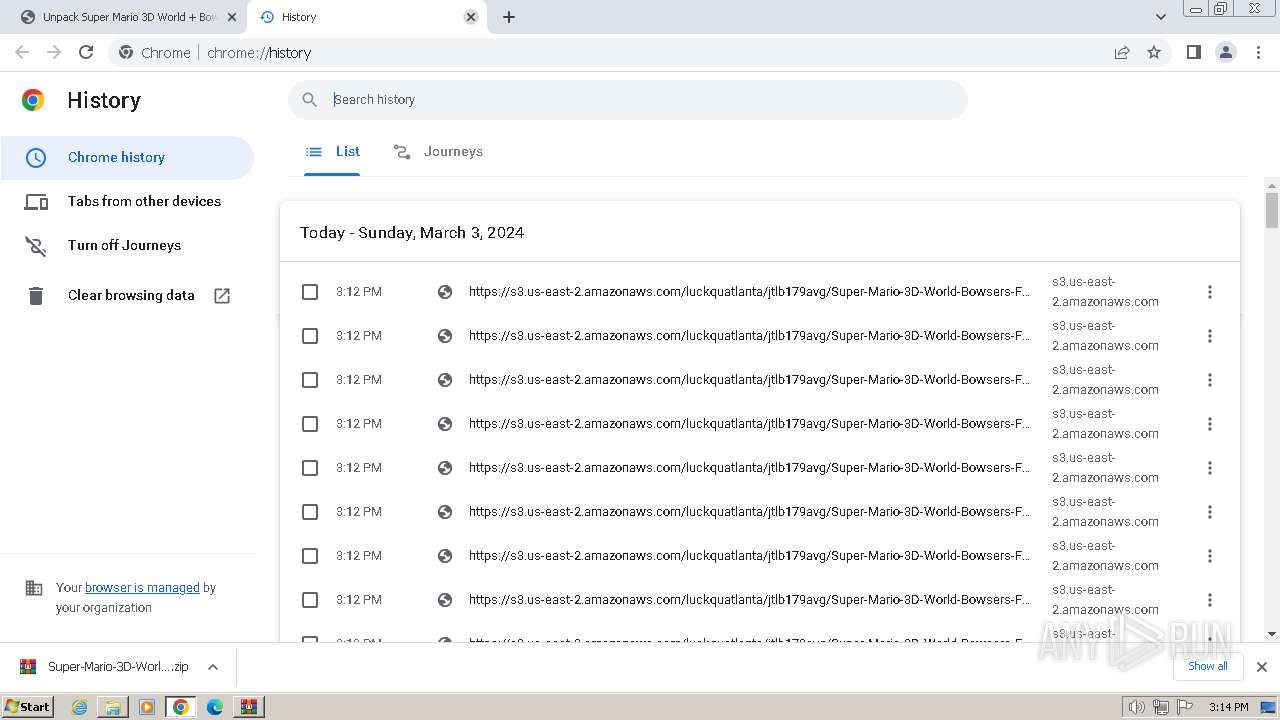Open the first amazonaws.com history link

749,292
